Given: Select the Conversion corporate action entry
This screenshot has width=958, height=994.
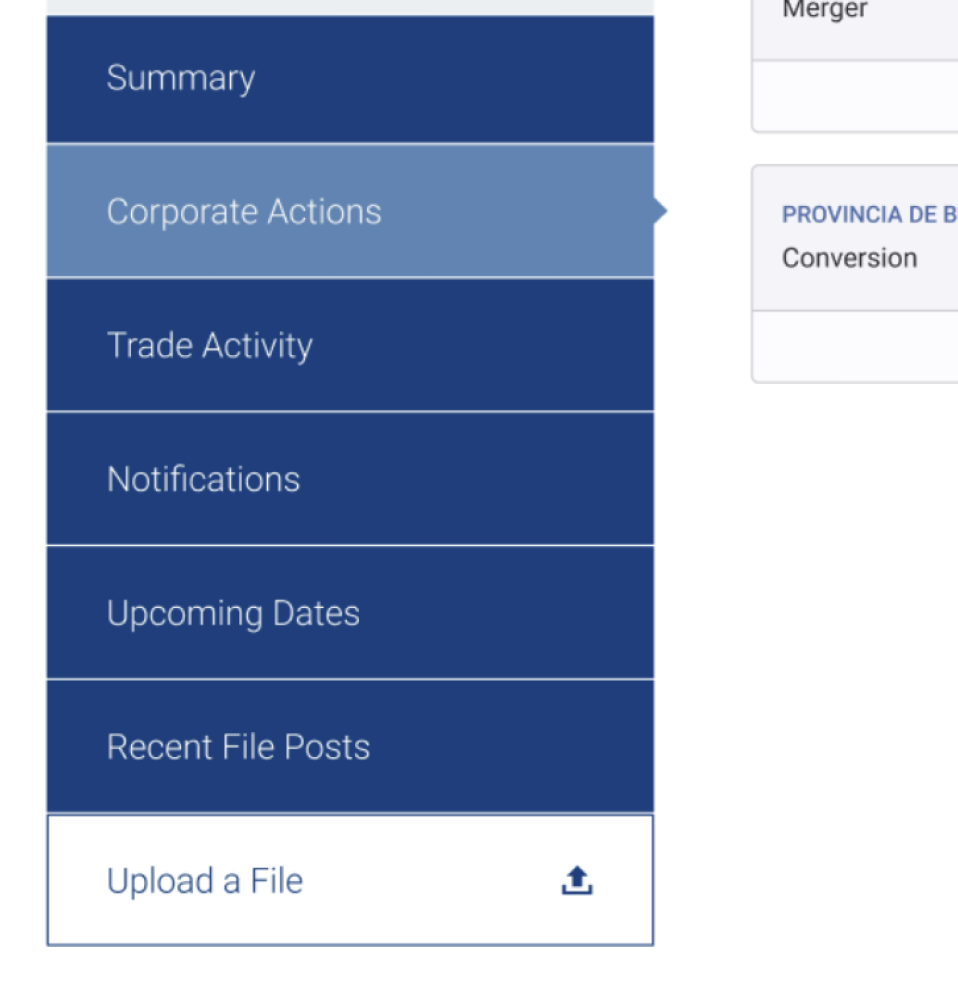Looking at the screenshot, I should pos(850,258).
